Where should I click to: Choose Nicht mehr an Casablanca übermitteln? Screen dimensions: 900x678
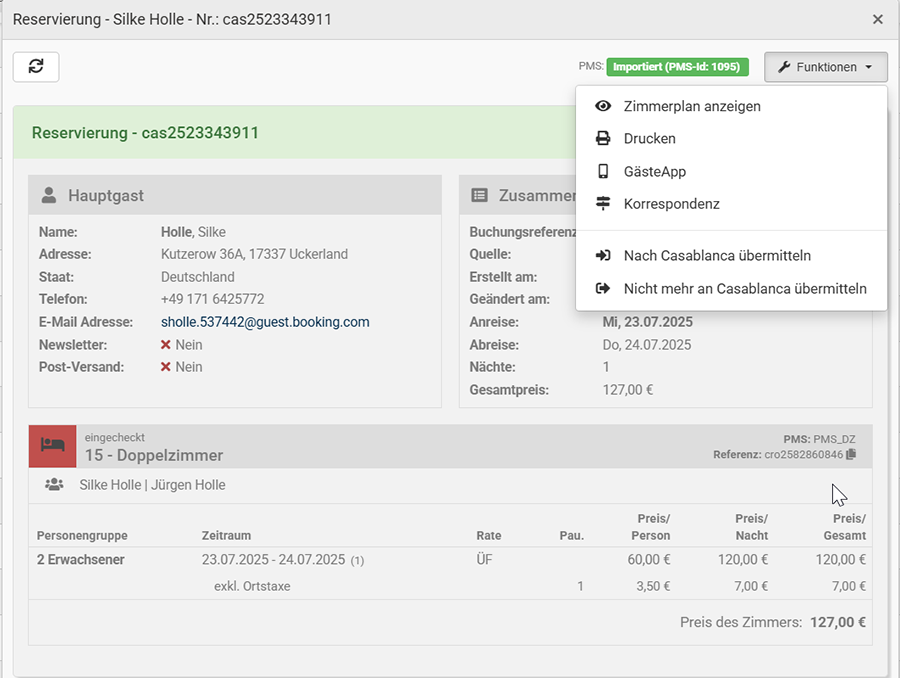[x=744, y=289]
